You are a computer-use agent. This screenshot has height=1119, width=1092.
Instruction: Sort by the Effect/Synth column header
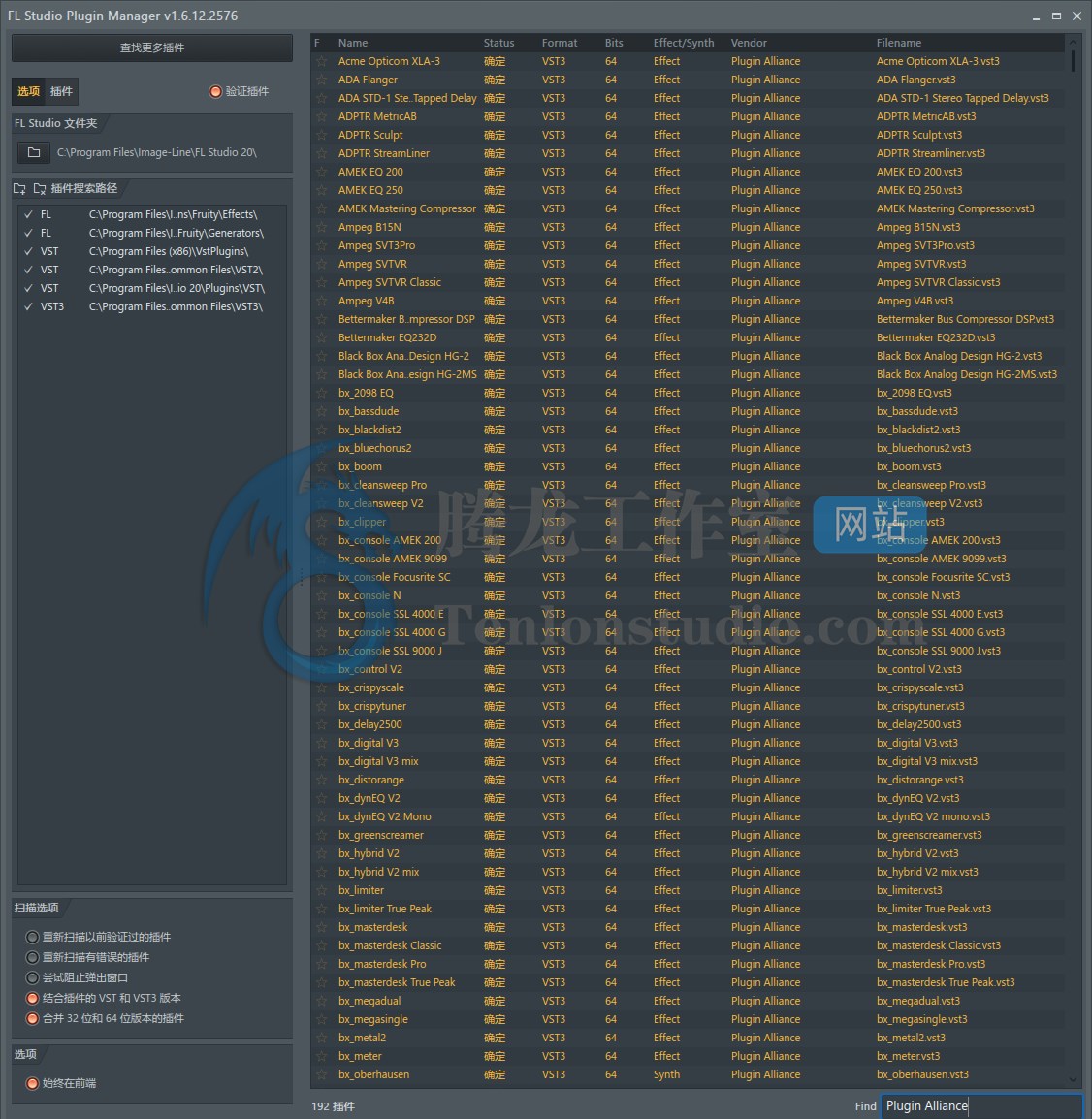684,43
